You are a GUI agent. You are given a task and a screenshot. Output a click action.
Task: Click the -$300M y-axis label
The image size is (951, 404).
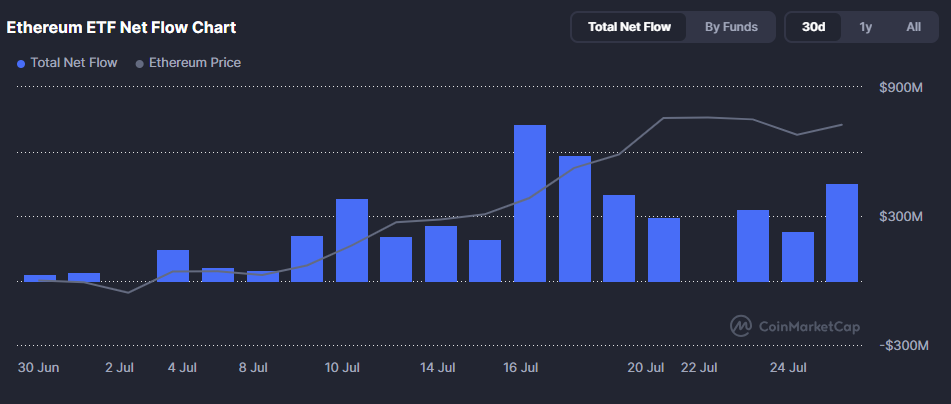tap(903, 345)
